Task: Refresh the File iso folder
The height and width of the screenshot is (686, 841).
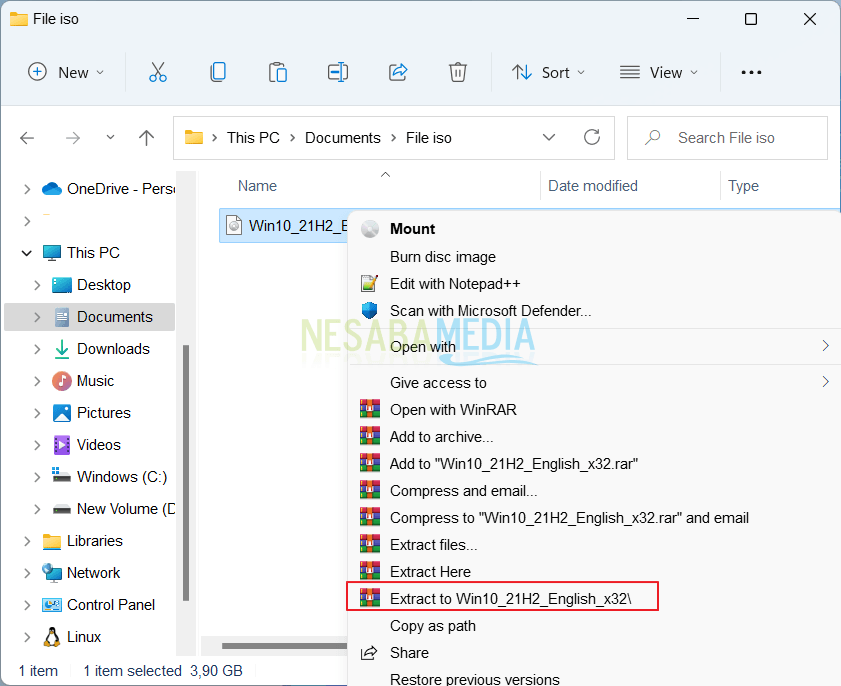Action: point(592,138)
